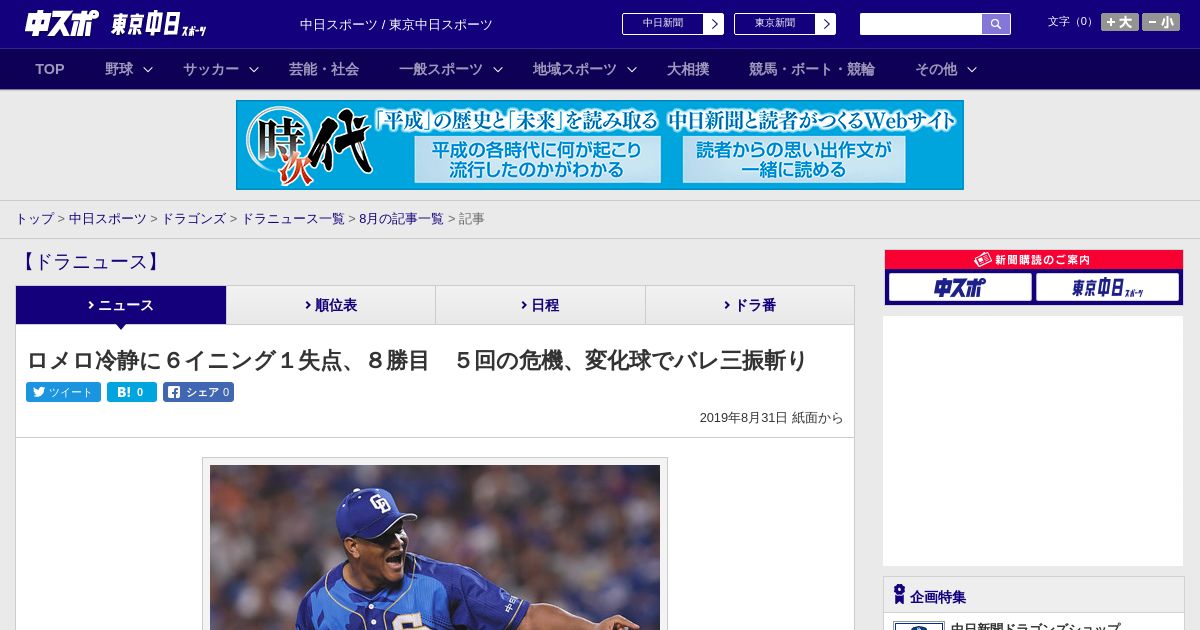
Task: Click the 企画特集 section heading
Action: click(x=938, y=597)
